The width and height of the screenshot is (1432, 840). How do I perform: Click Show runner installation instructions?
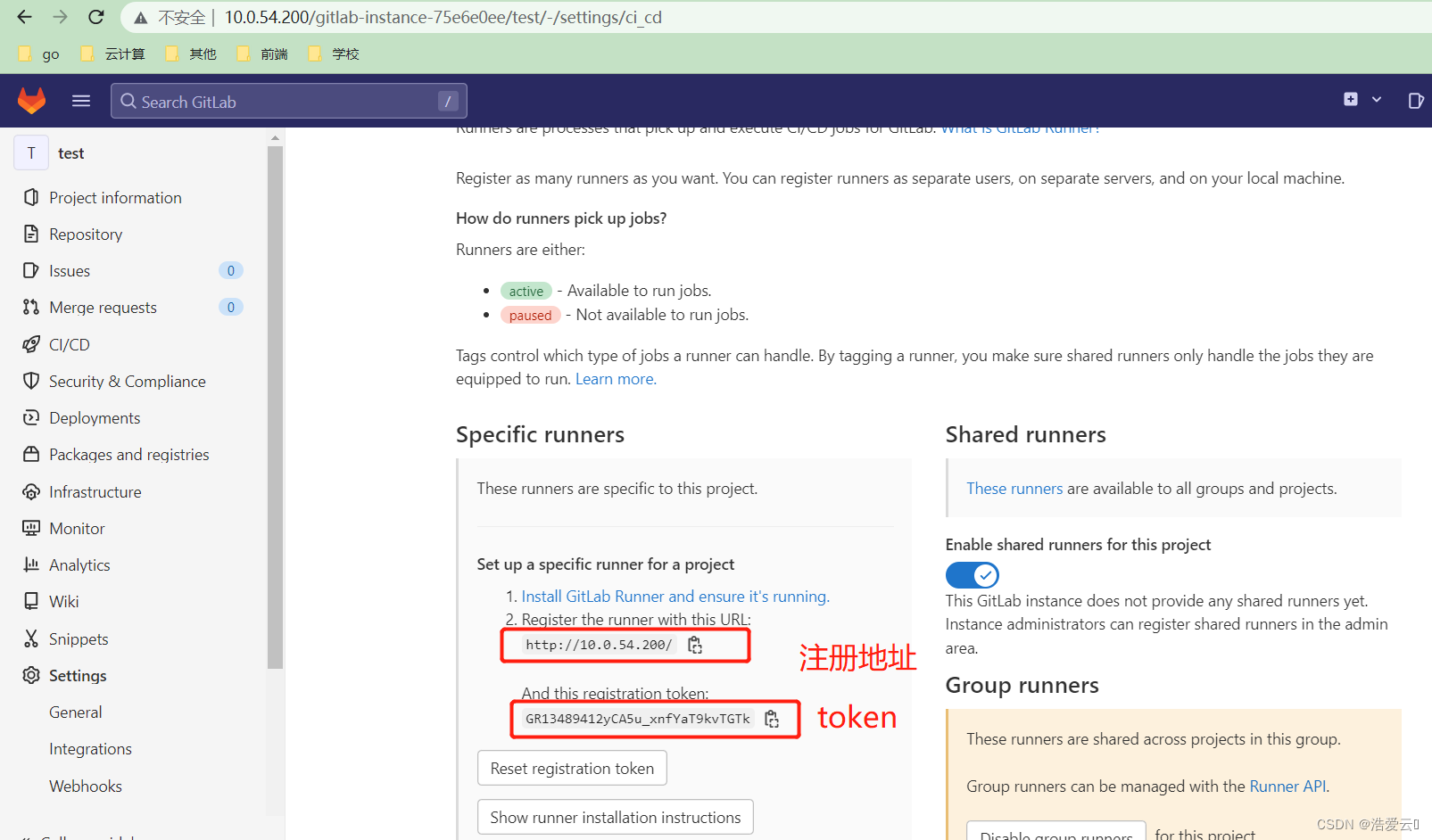pos(616,817)
